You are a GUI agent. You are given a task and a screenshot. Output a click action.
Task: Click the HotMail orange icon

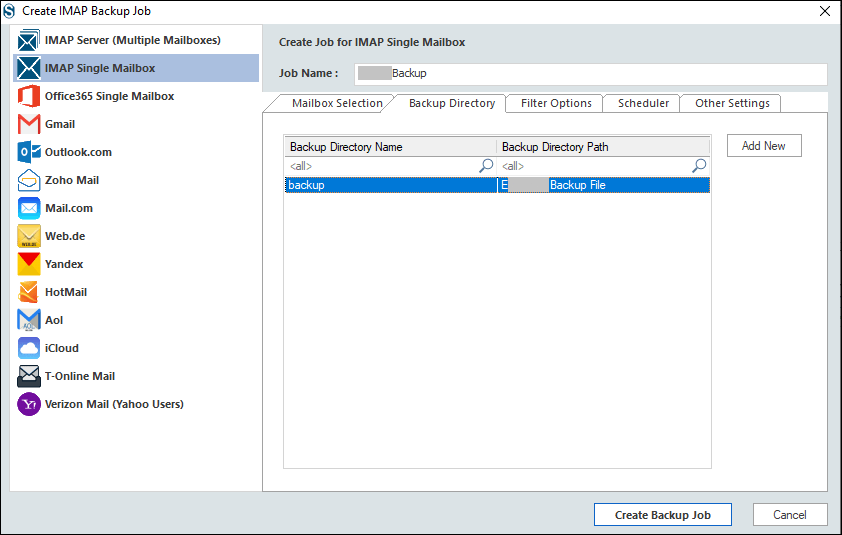click(28, 292)
